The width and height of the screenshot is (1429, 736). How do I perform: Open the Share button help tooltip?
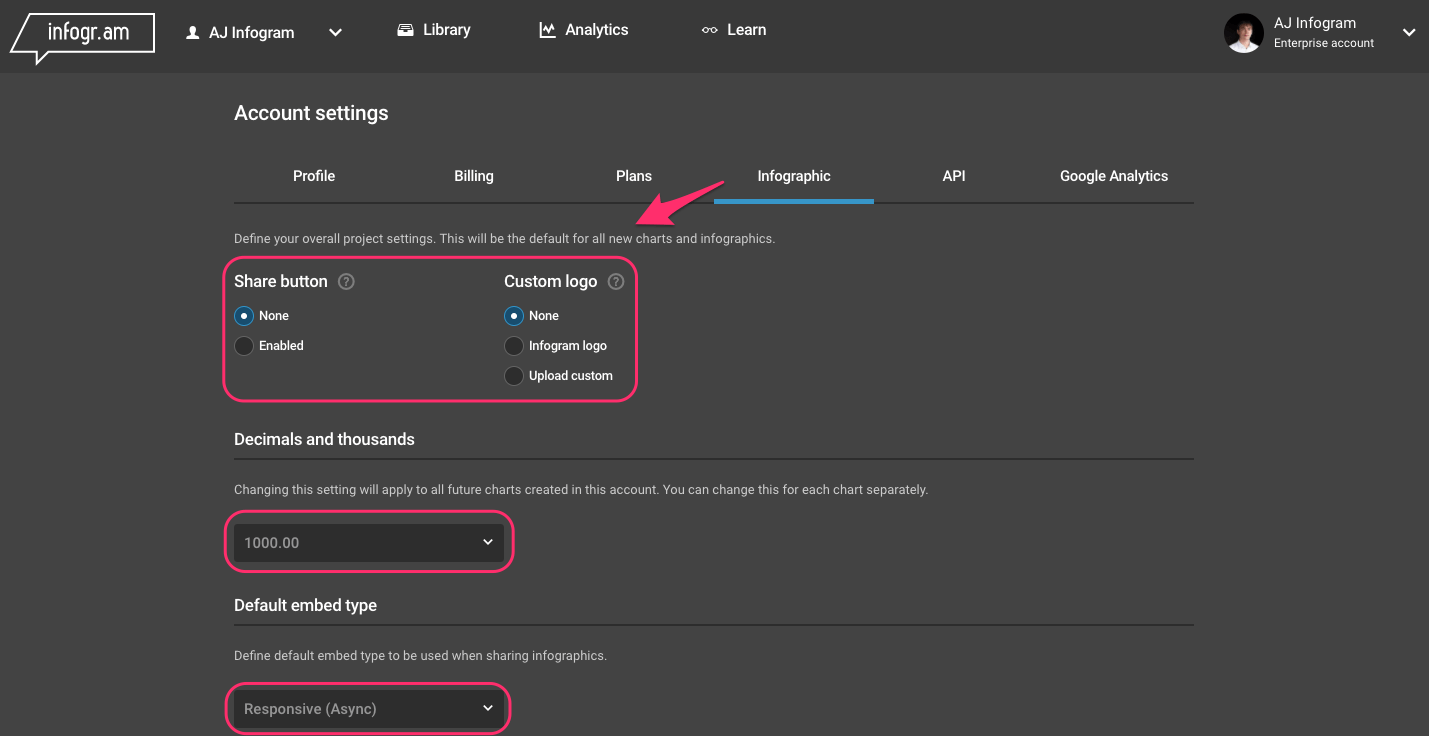click(346, 282)
